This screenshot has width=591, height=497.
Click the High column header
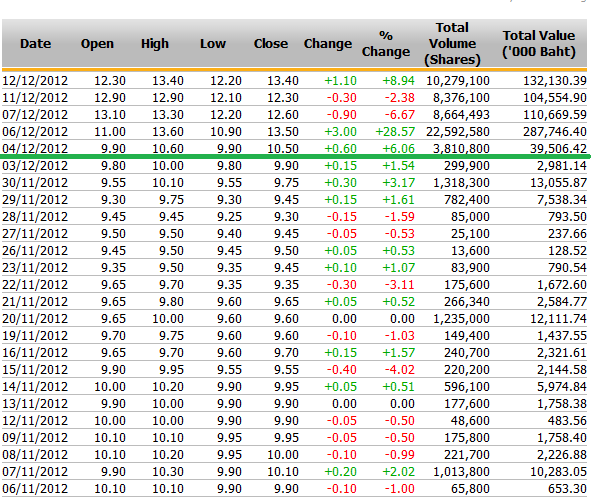click(x=155, y=44)
